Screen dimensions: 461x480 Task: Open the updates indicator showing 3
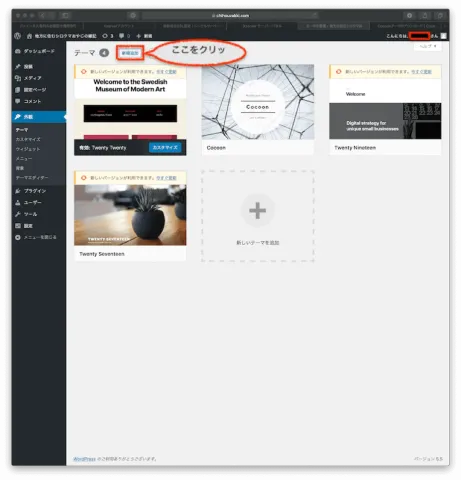(108, 36)
